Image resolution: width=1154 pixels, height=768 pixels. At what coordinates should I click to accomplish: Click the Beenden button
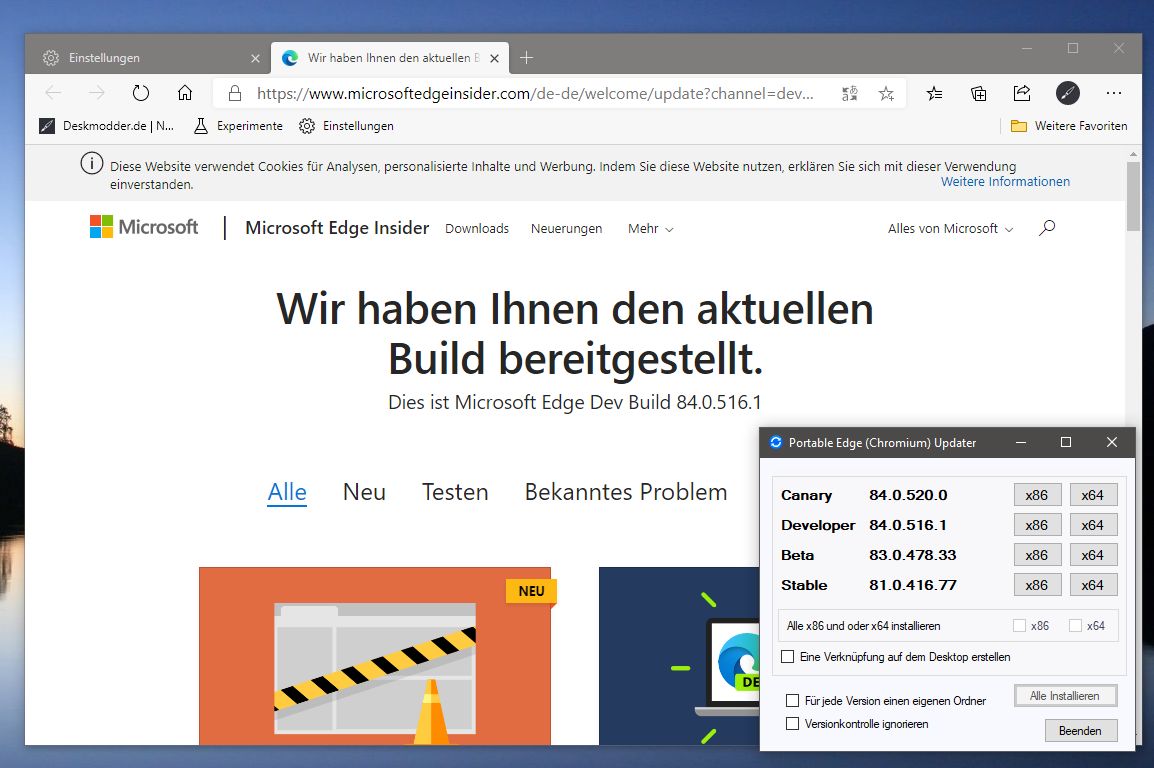pos(1080,730)
